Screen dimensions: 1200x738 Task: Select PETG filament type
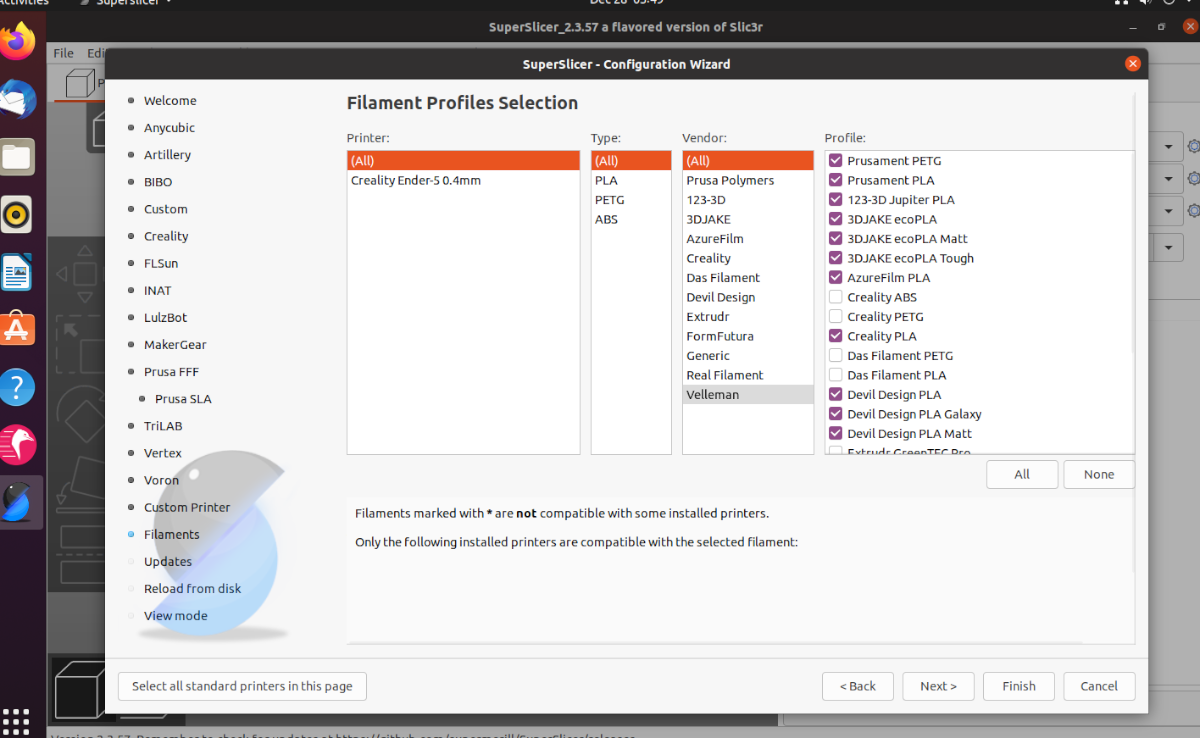(x=631, y=199)
